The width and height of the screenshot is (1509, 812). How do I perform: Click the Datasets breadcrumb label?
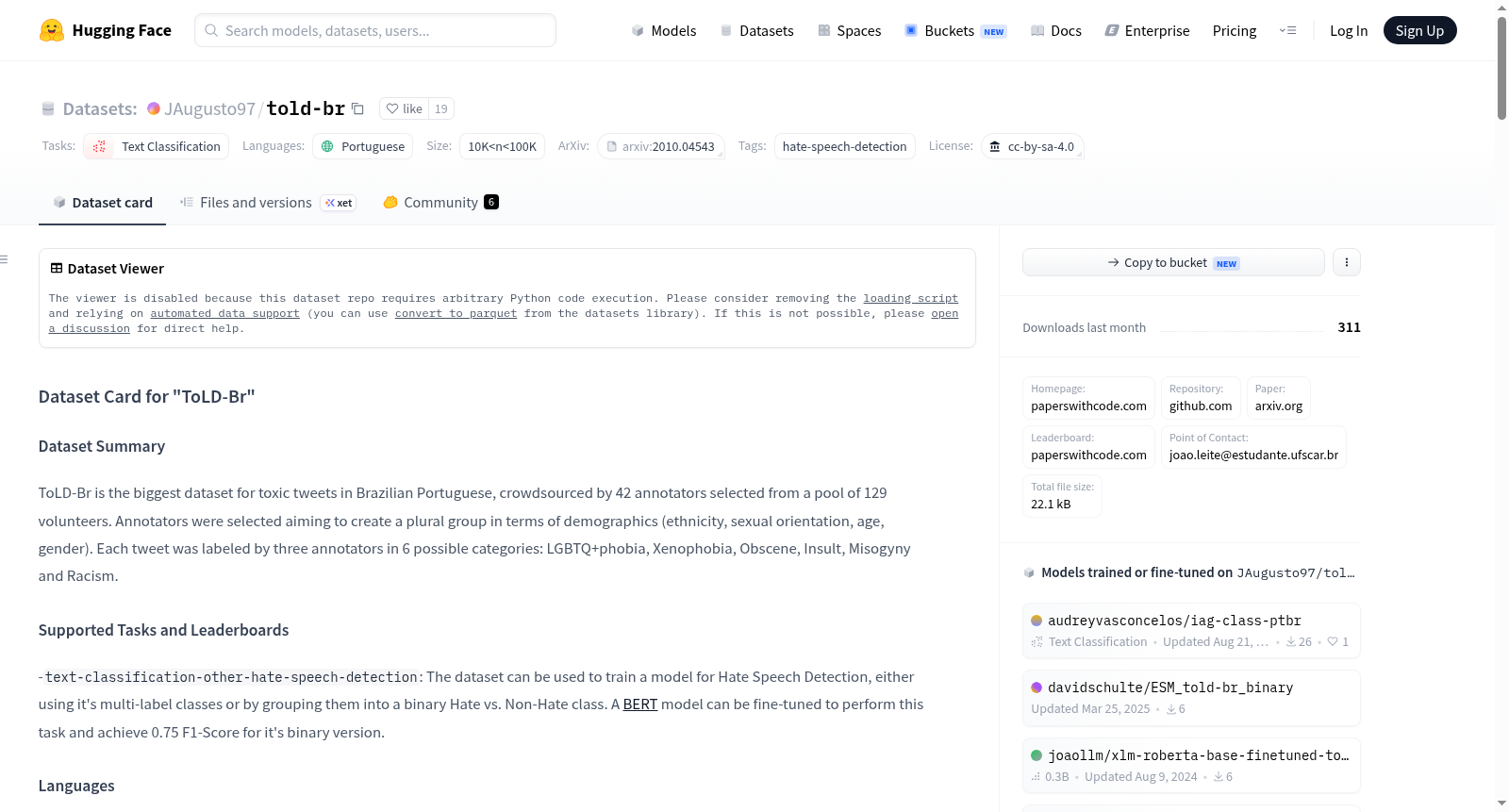[x=100, y=108]
